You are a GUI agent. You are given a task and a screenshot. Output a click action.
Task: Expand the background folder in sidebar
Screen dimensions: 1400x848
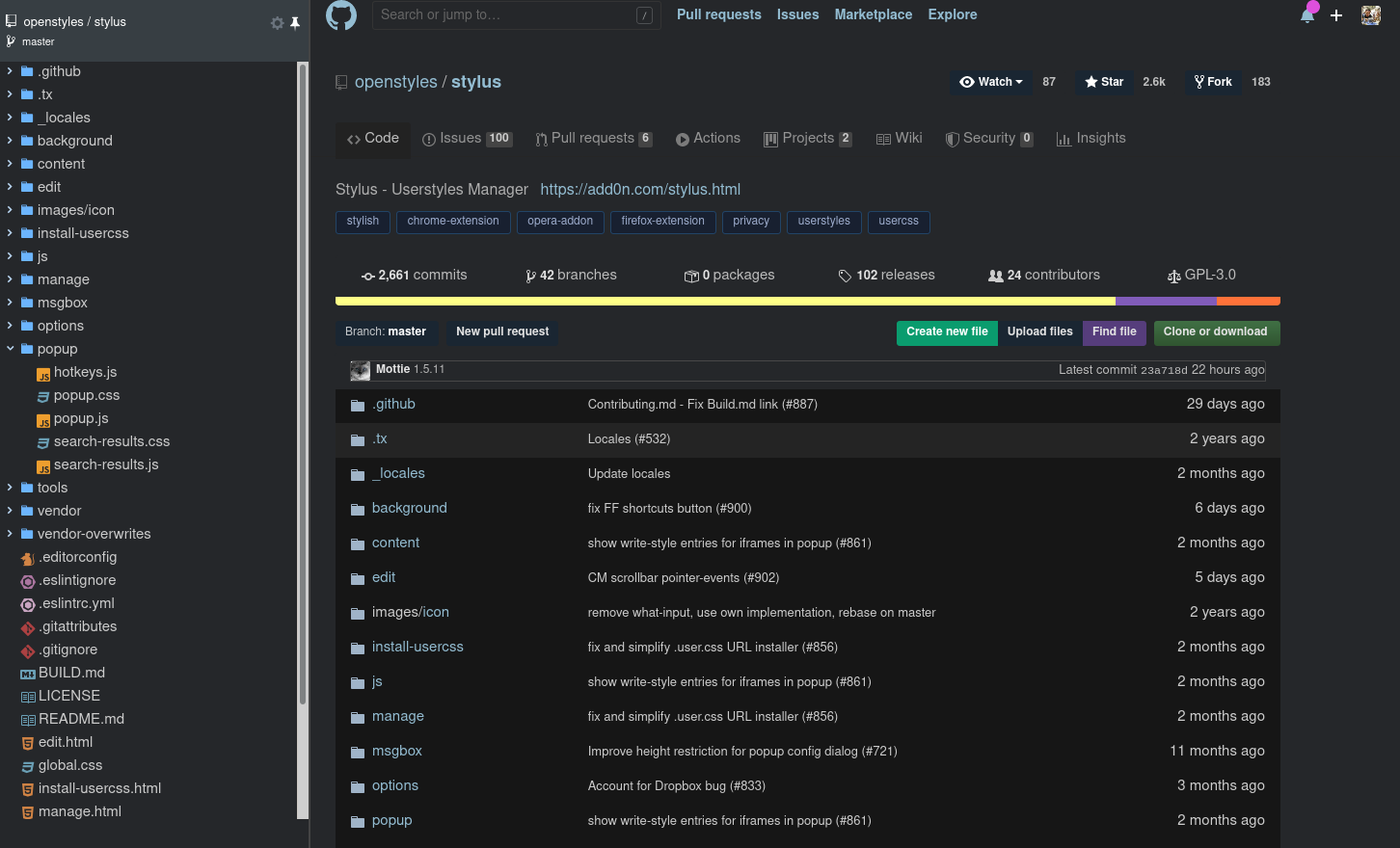(x=10, y=141)
